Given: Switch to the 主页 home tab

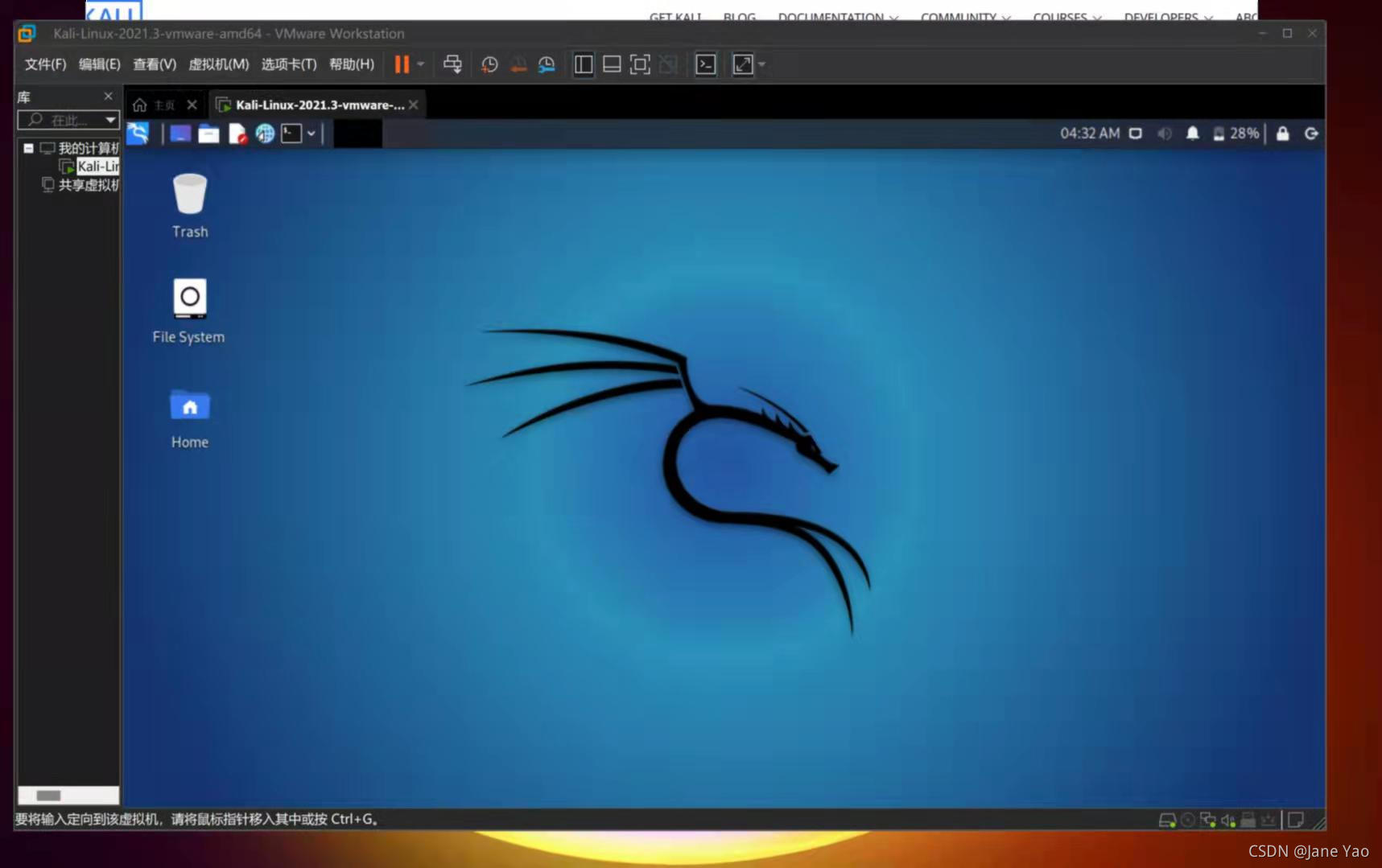Looking at the screenshot, I should click(155, 105).
